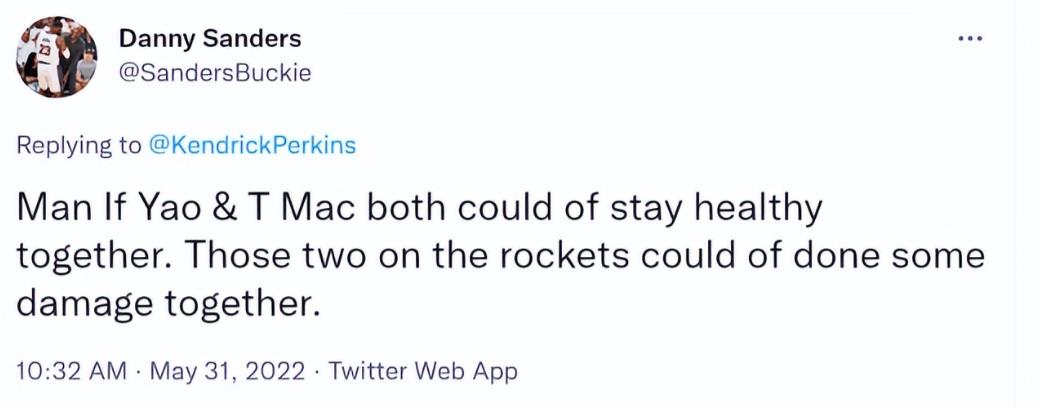Viewport: 1040px width, 407px height.
Task: Click the 10:32 AM timestamp
Action: 72,372
